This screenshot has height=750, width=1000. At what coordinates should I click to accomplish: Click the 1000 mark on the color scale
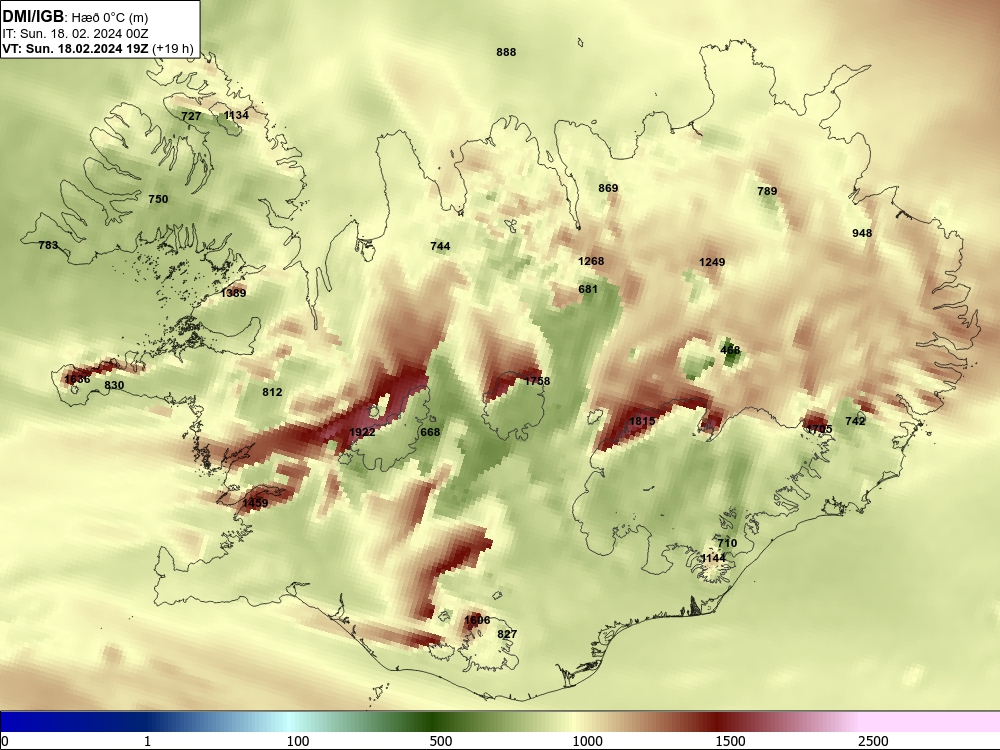(587, 741)
